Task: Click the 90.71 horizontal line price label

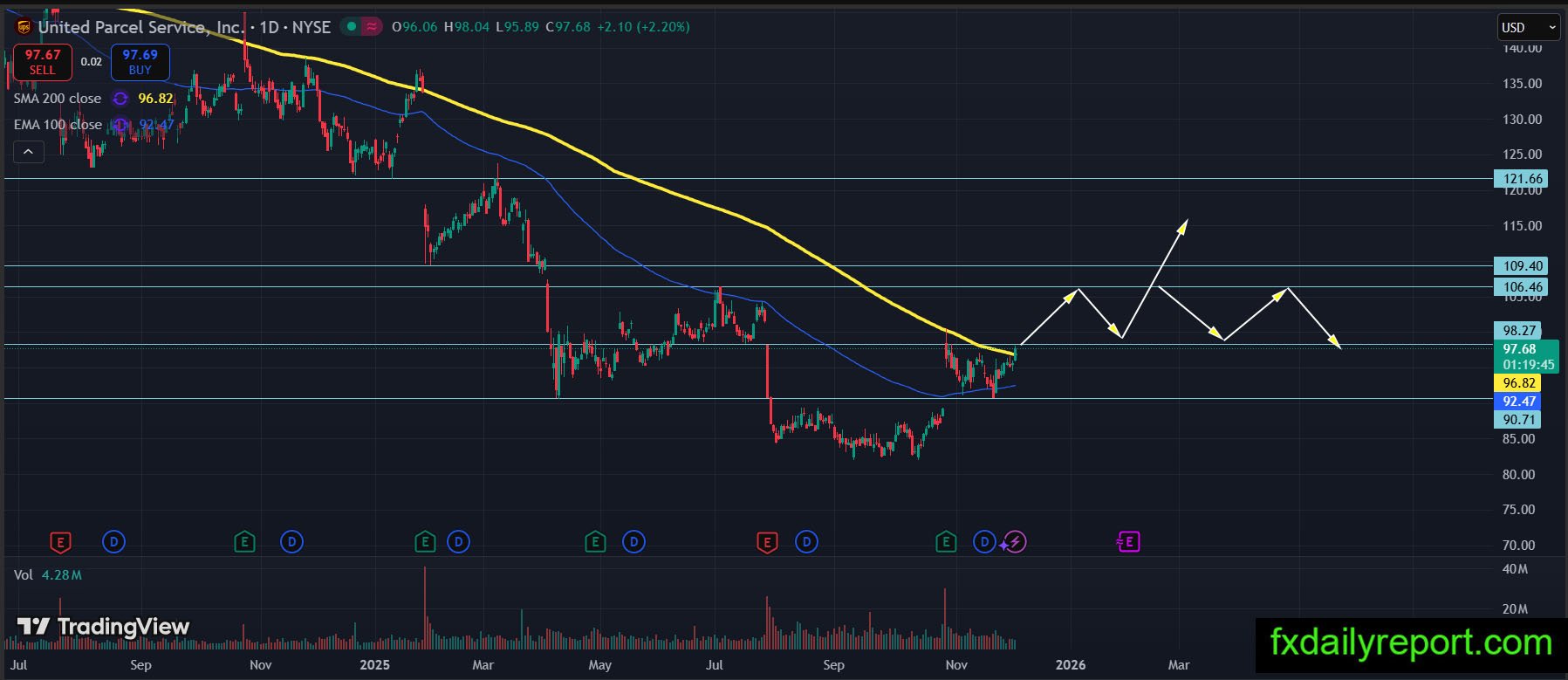Action: (1518, 420)
